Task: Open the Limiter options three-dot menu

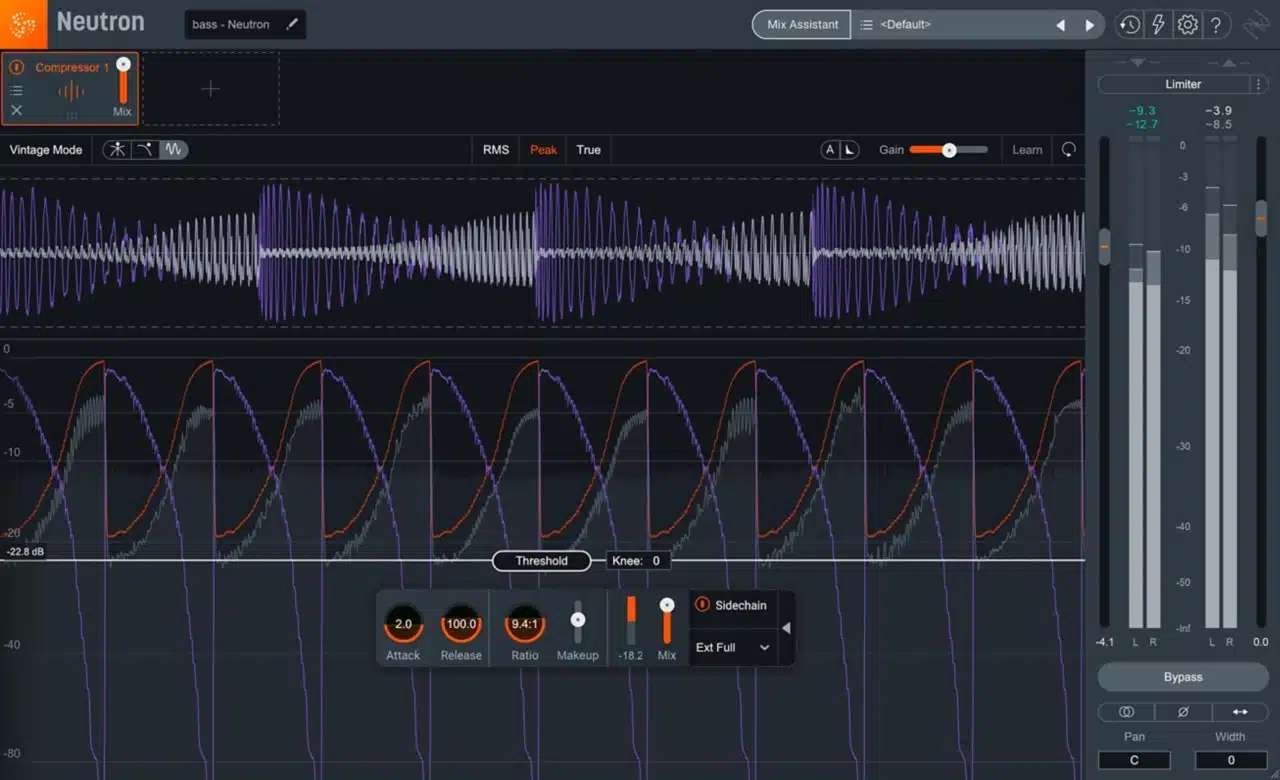Action: tap(1260, 84)
